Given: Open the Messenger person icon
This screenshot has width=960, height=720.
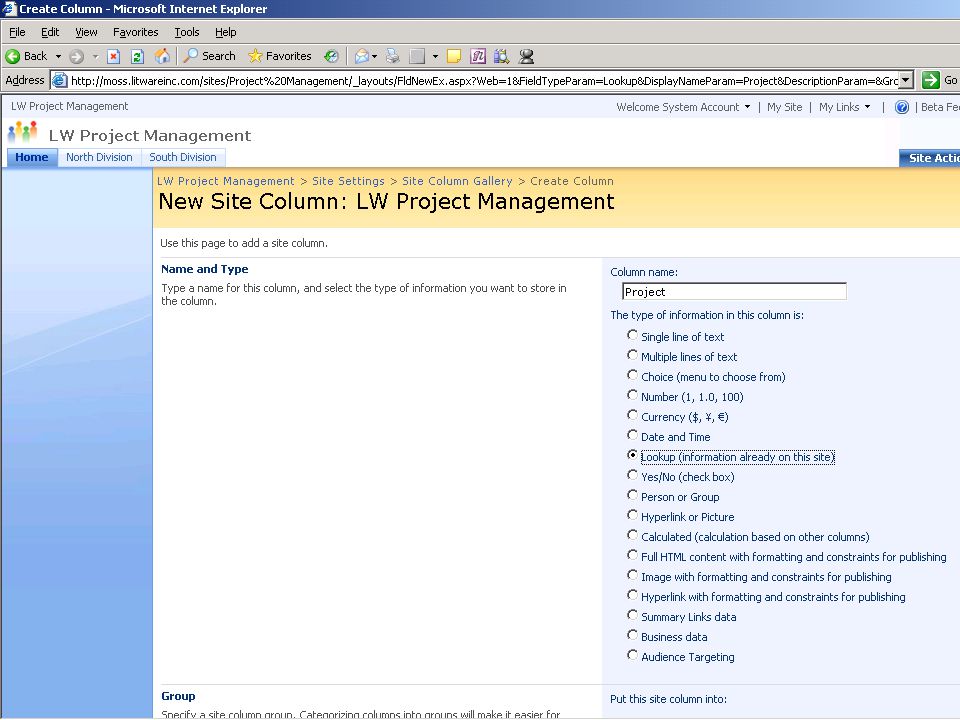Looking at the screenshot, I should [x=526, y=57].
